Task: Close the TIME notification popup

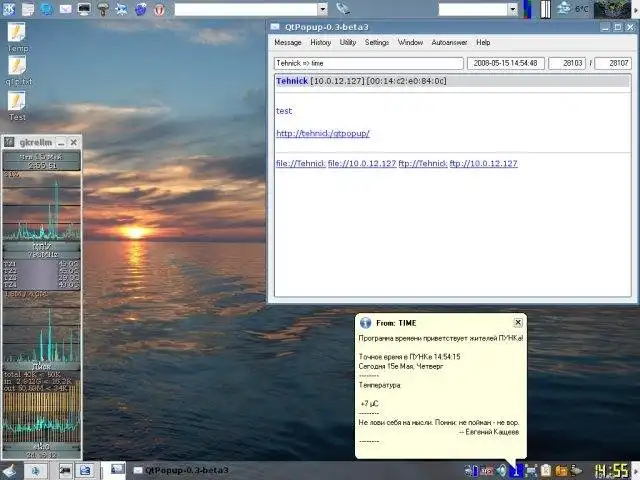Action: click(517, 323)
